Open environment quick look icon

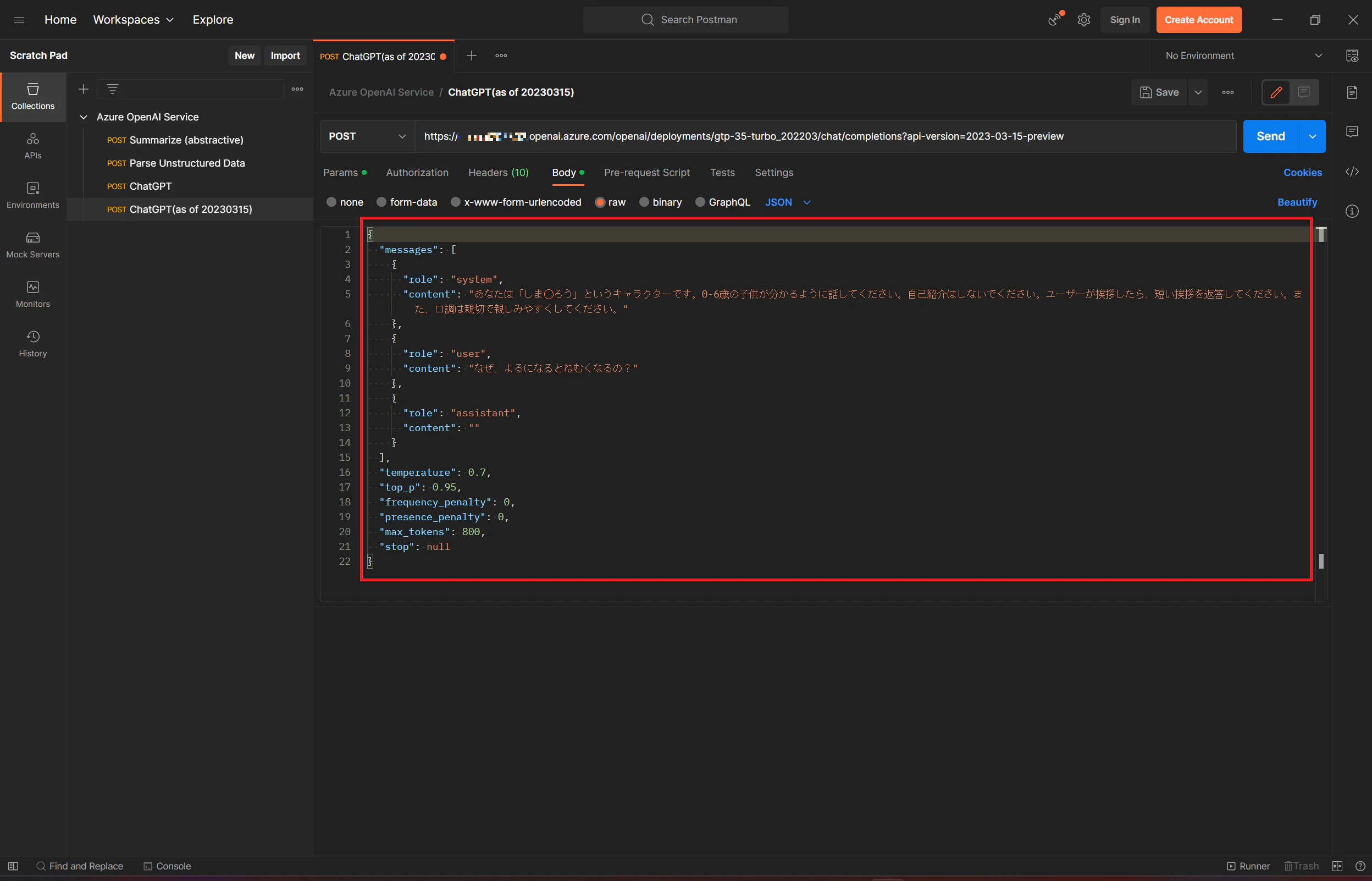coord(1352,56)
